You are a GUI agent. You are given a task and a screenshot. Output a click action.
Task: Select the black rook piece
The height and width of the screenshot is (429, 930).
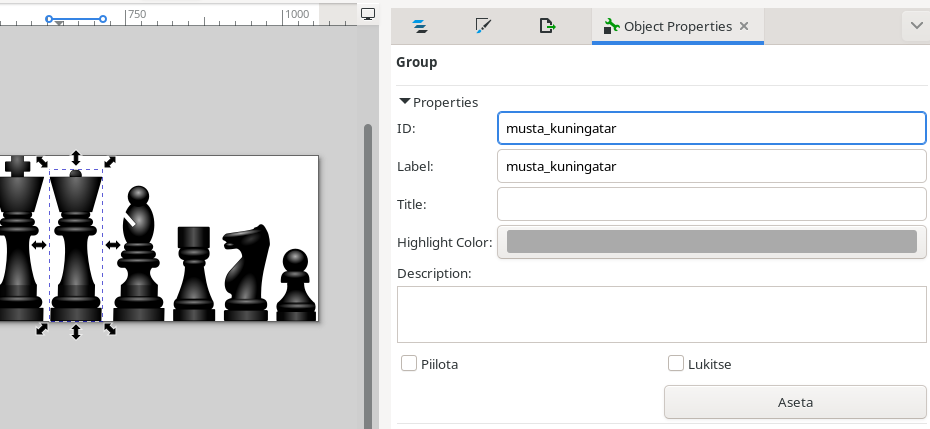194,274
